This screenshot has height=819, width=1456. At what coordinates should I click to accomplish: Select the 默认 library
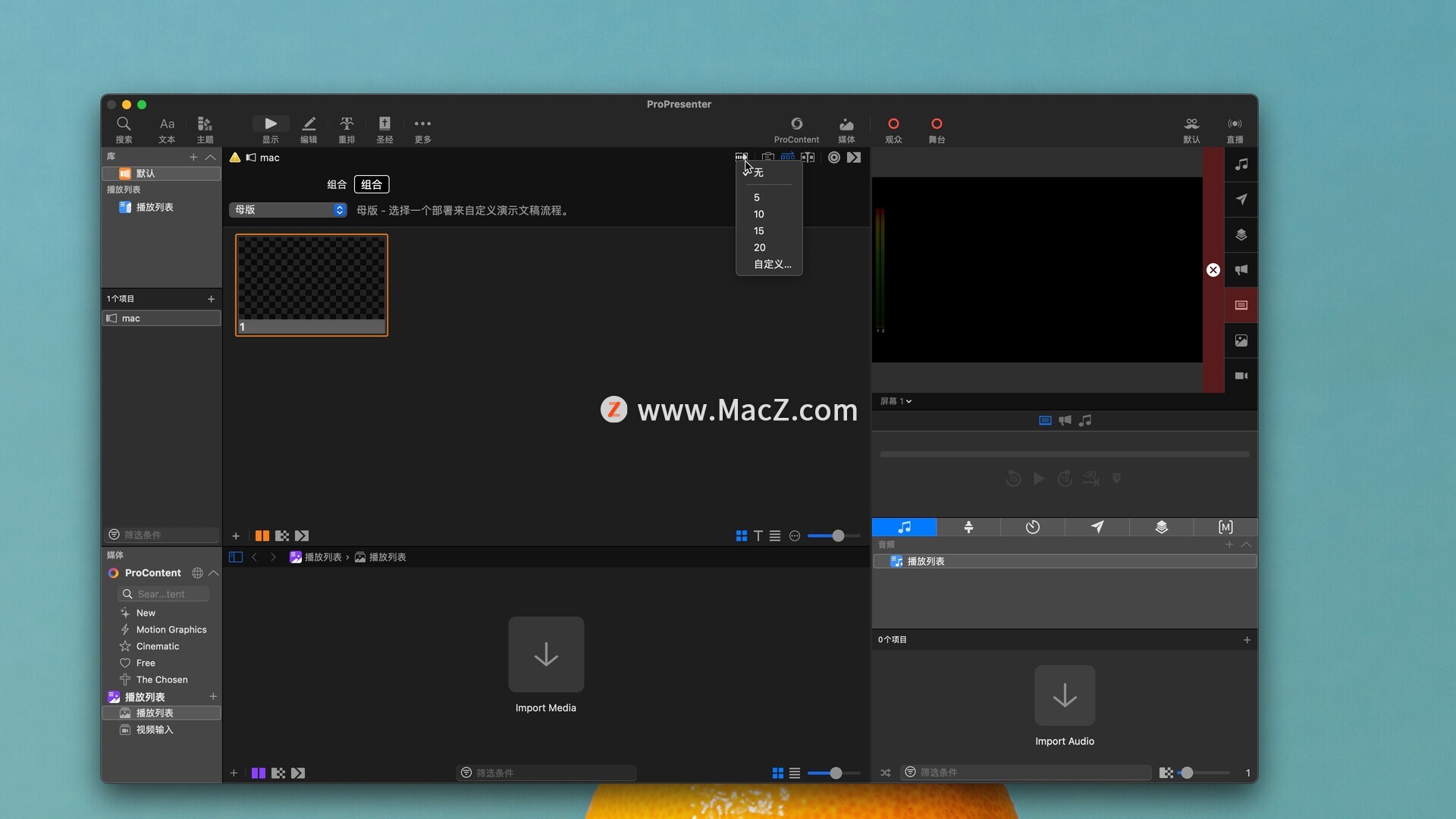162,174
